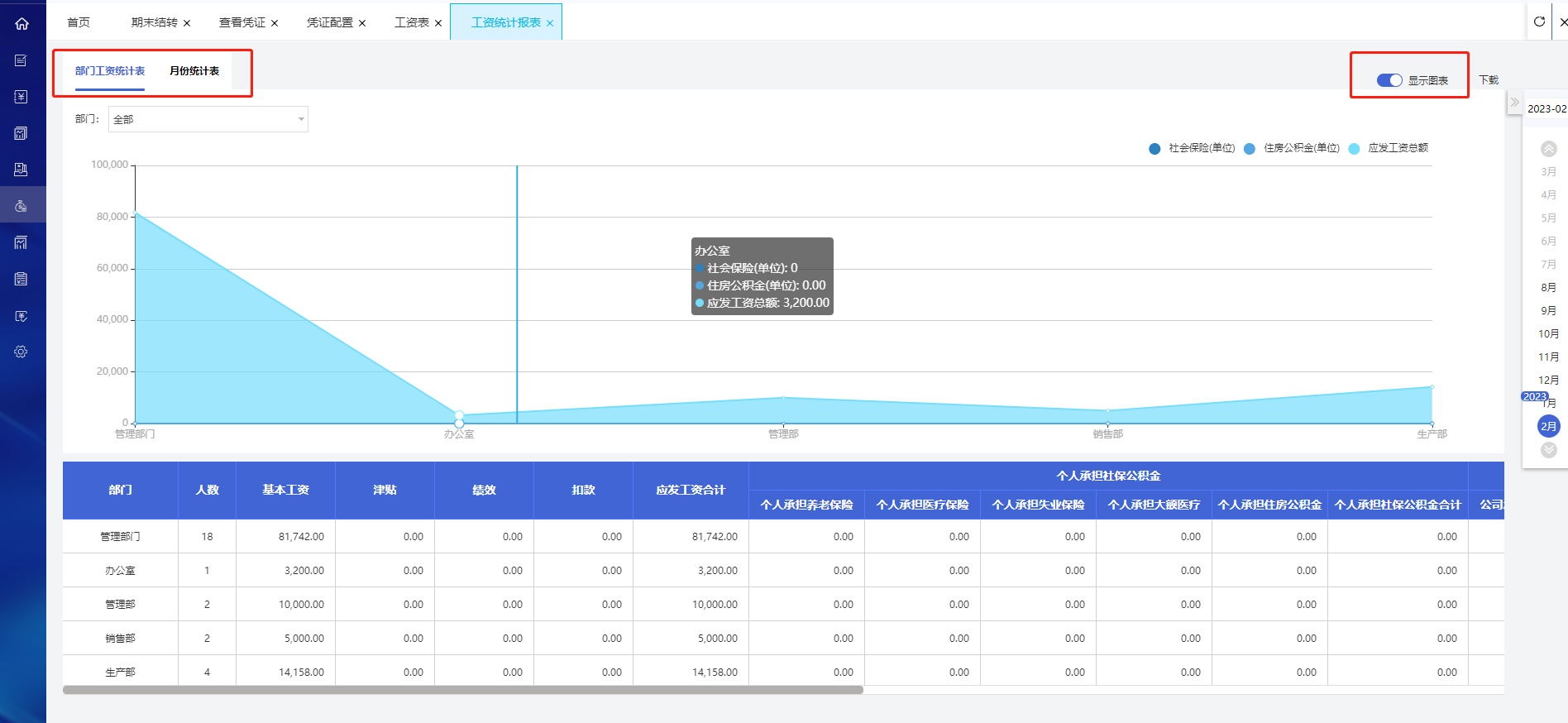
Task: Open the clipboard checklist sidebar icon
Action: 22,279
